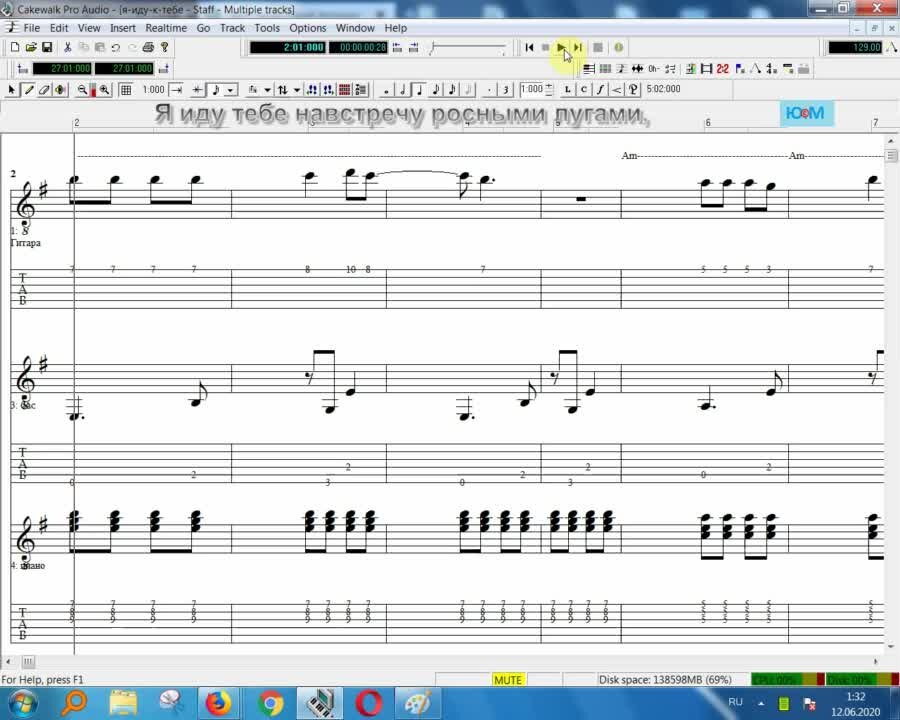Enable the Pedal (P) marking mode
The image size is (900, 720).
(x=633, y=90)
